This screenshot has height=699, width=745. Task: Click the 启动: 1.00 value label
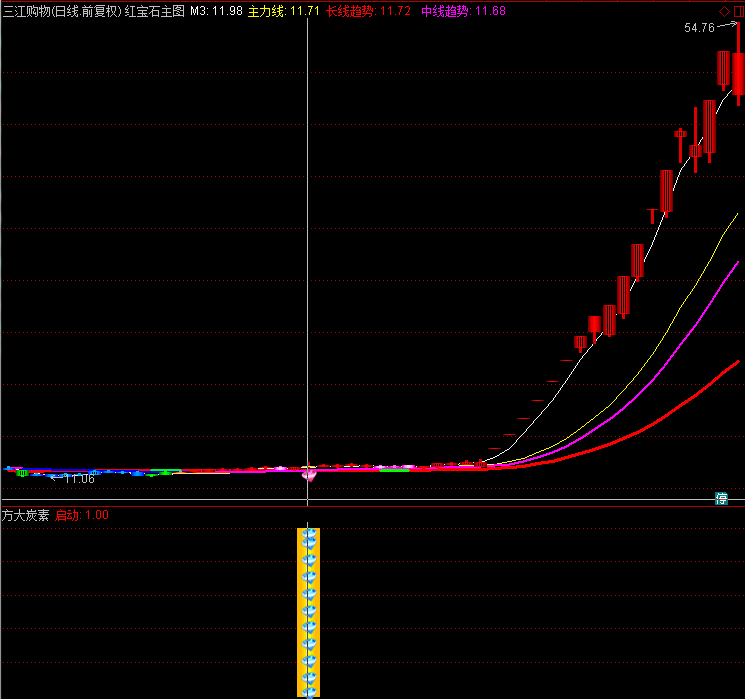point(82,516)
